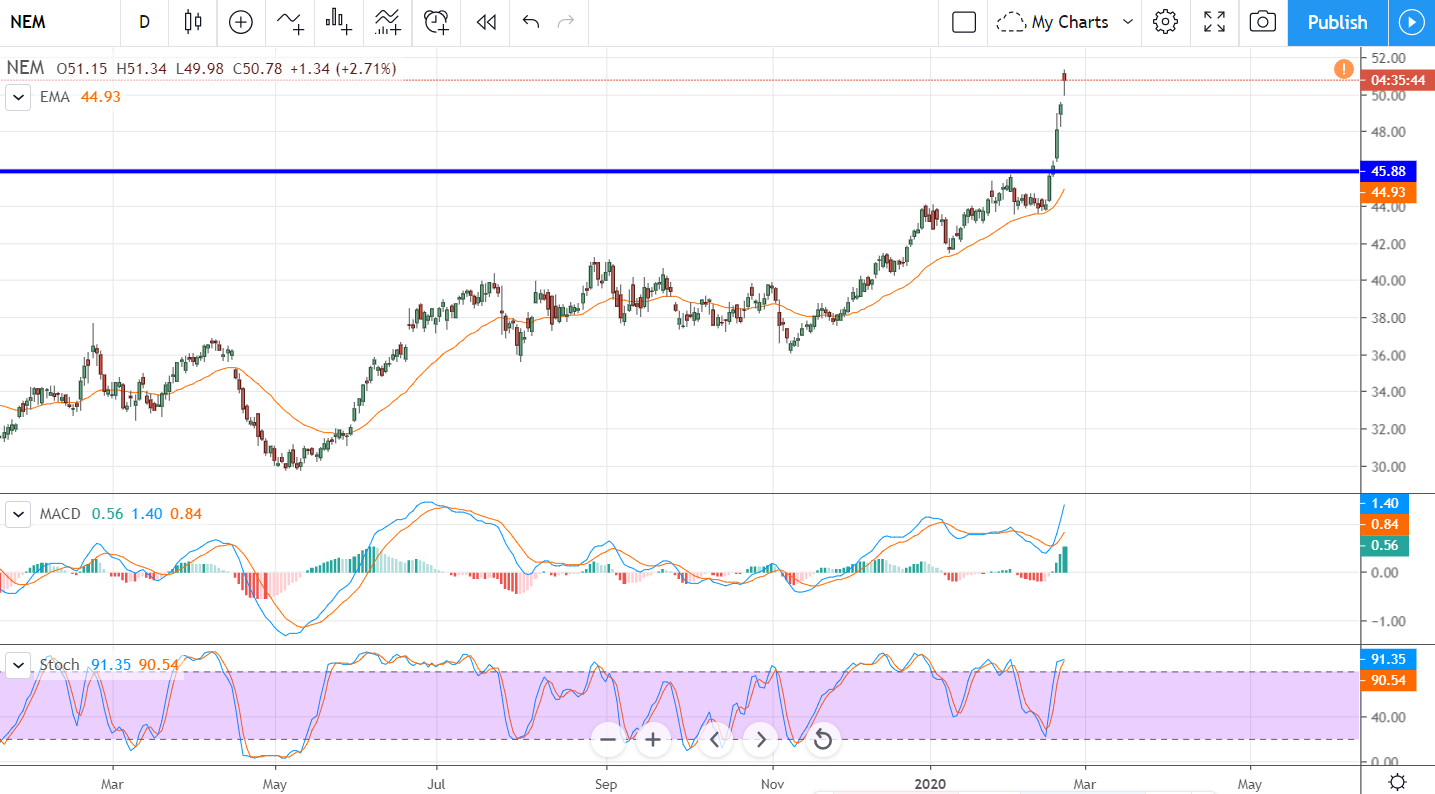Undo the last chart action
1435x794 pixels.
531,22
